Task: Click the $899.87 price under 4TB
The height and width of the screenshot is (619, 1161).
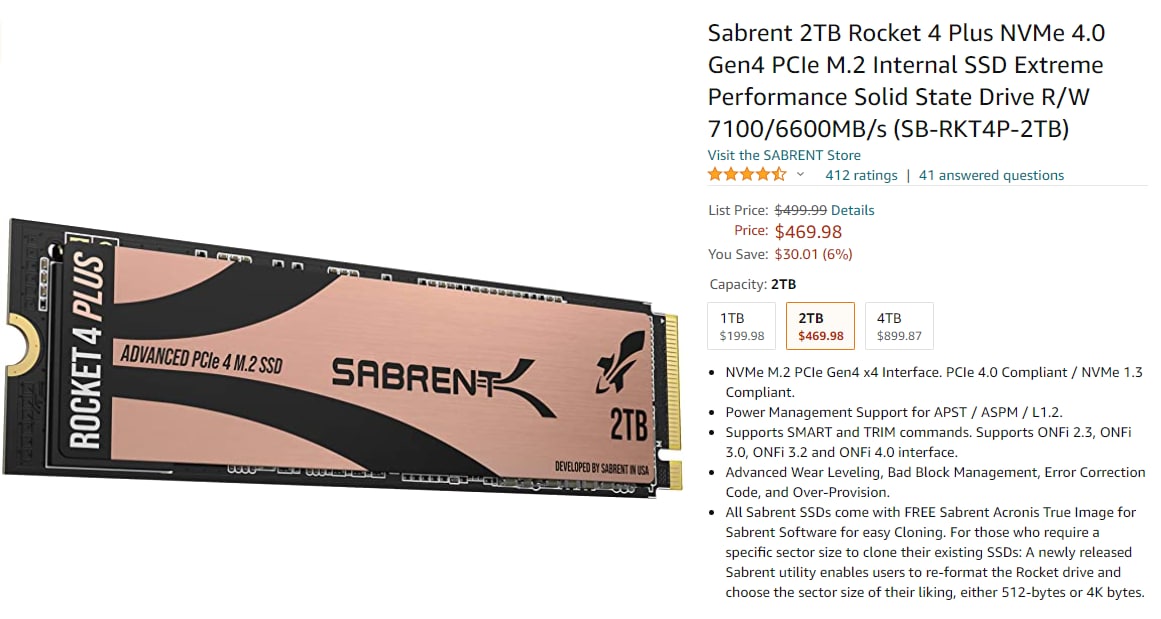Action: pyautogui.click(x=899, y=336)
